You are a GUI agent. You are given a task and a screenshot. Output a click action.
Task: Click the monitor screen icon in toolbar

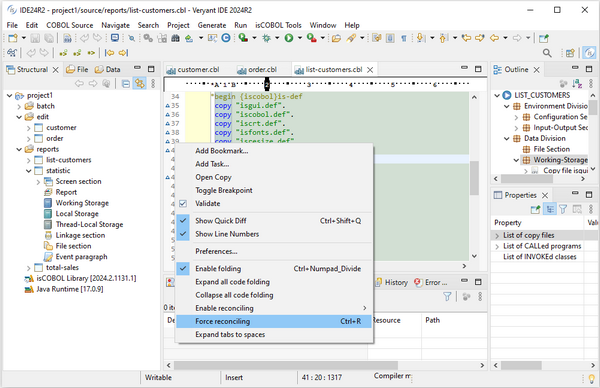pos(114,38)
